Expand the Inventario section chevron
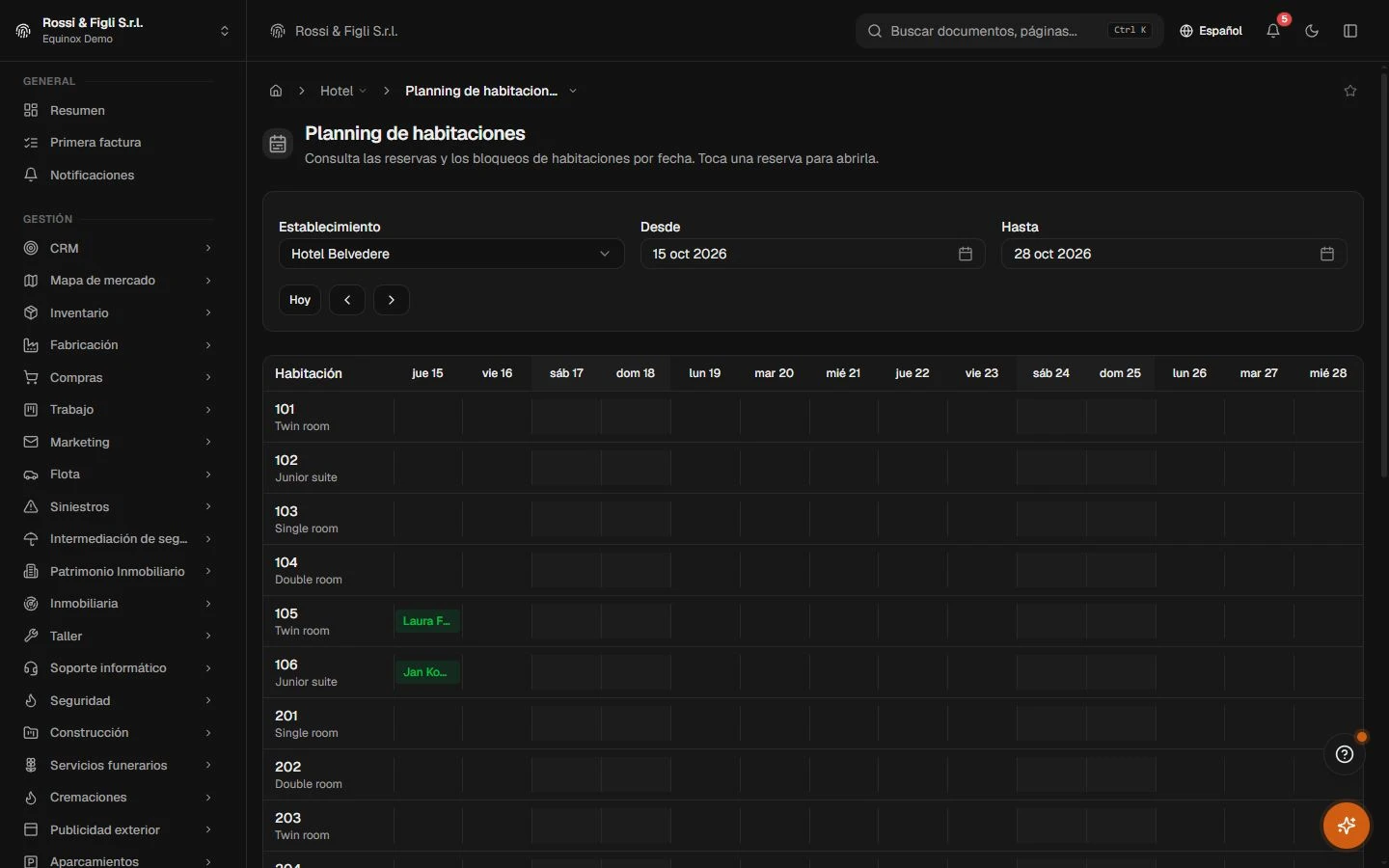This screenshot has width=1389, height=868. pos(208,313)
